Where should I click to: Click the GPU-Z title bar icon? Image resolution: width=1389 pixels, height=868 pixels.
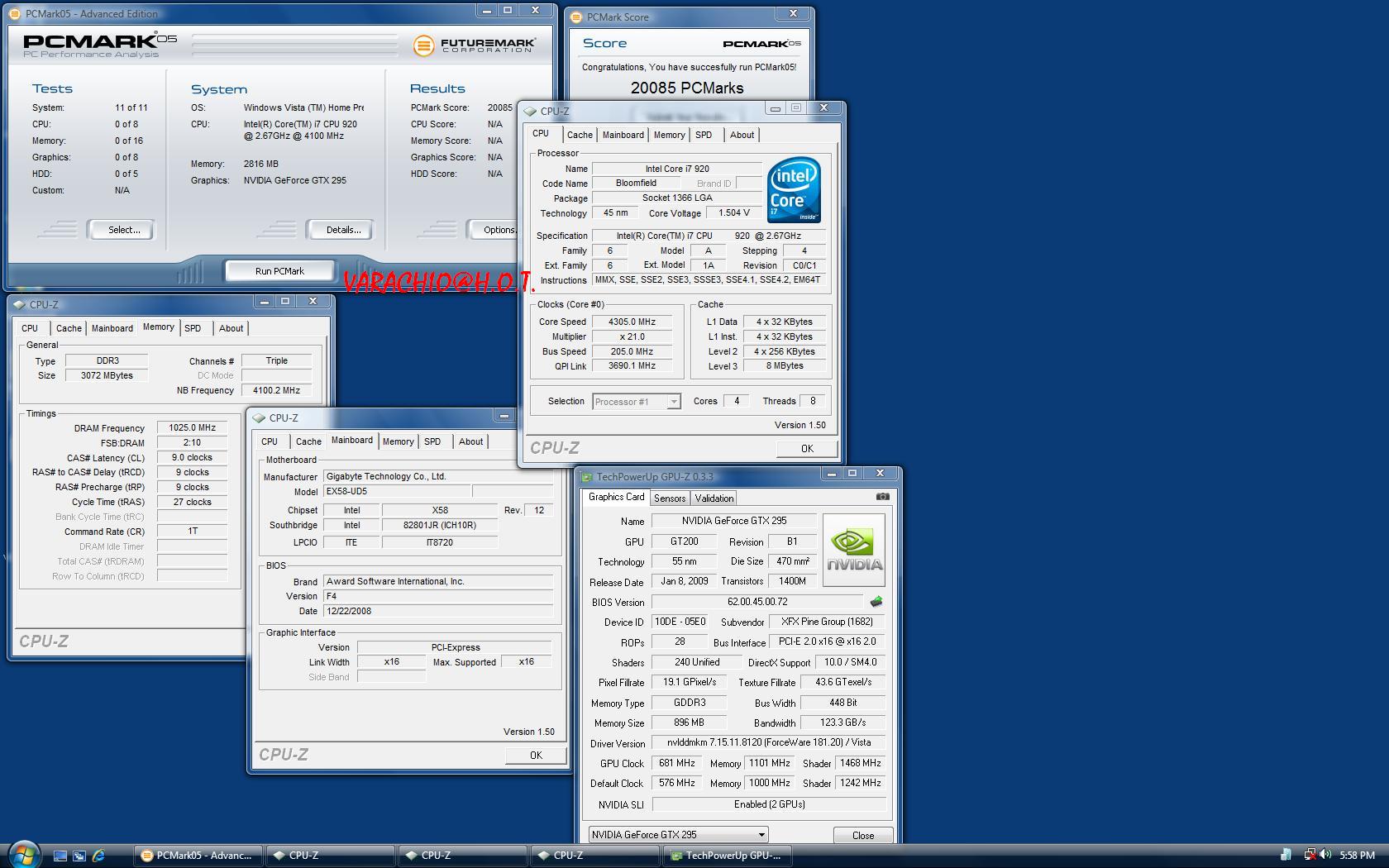586,477
